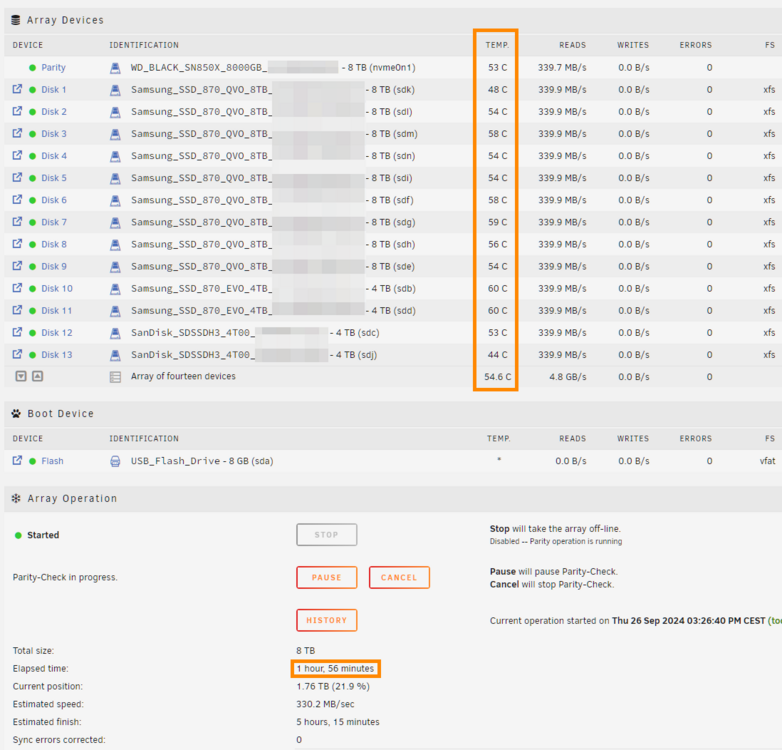
Task: Open the Flash boot device link
Action: tap(52, 461)
